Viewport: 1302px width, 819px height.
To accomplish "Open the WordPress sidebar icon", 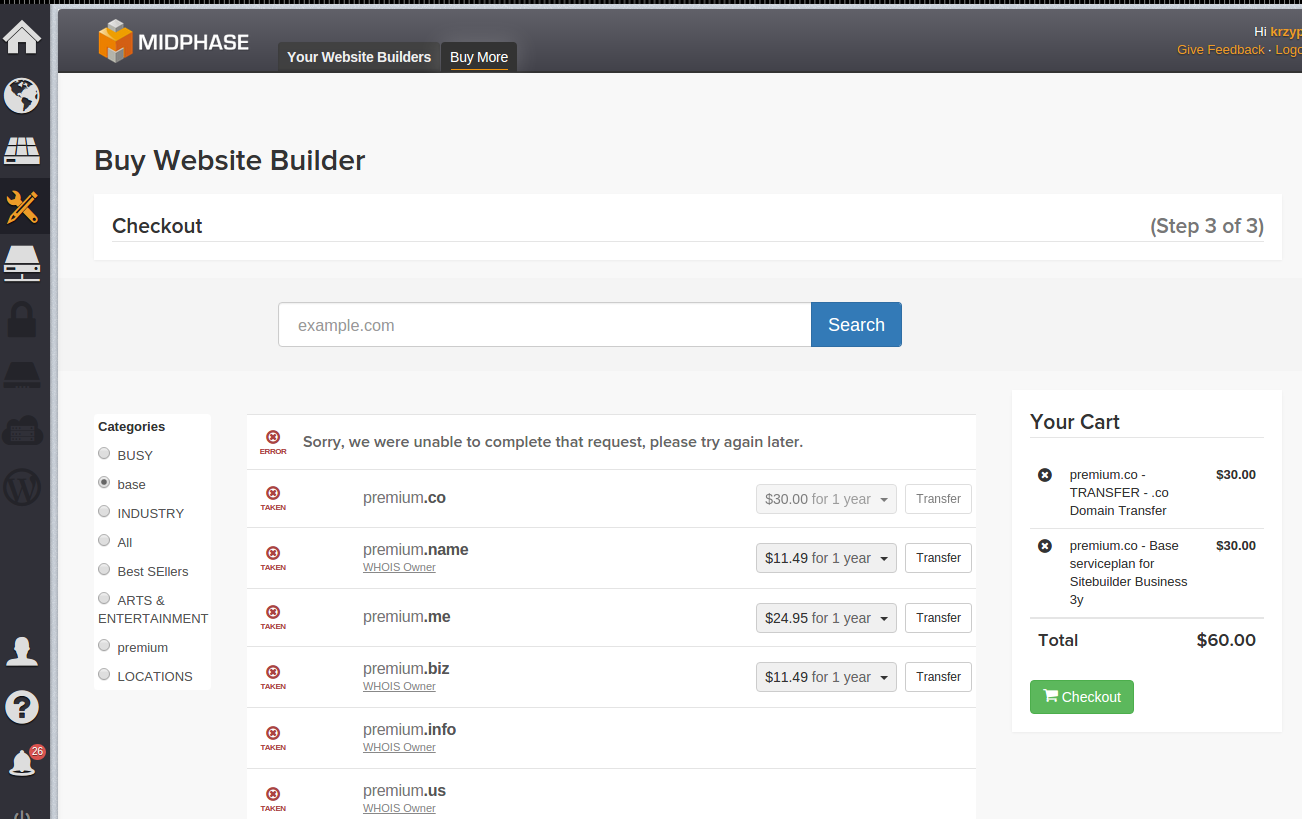I will 22,487.
